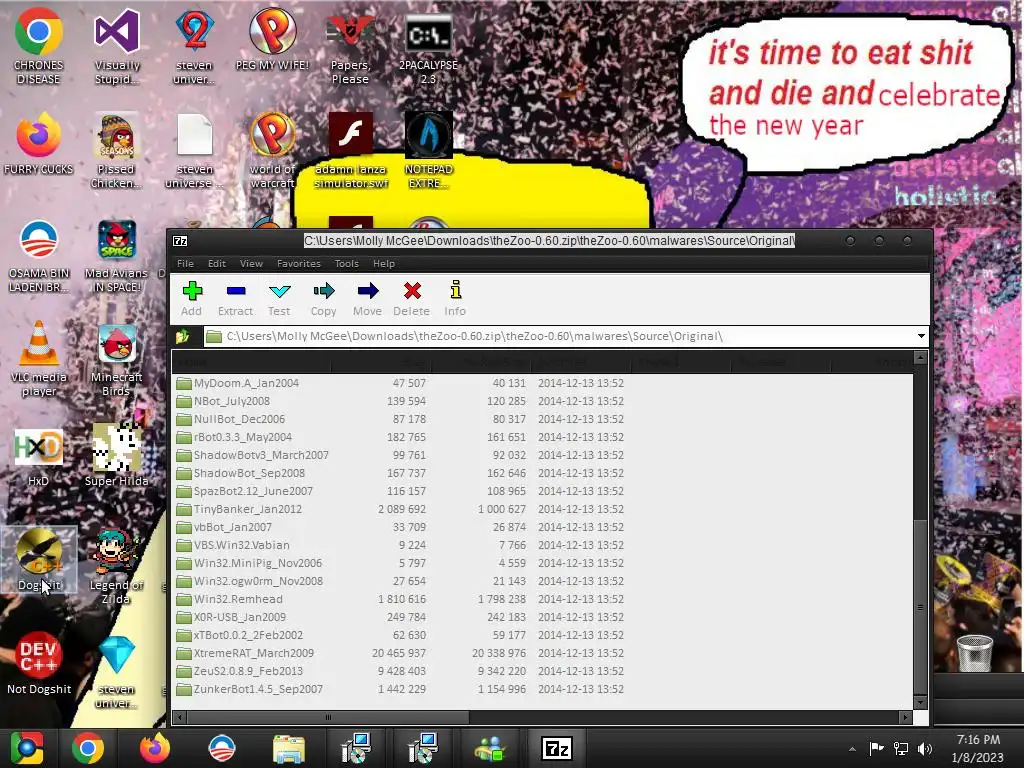The image size is (1024, 768).
Task: Click the file list vertical scrollbar thumb
Action: (920, 607)
